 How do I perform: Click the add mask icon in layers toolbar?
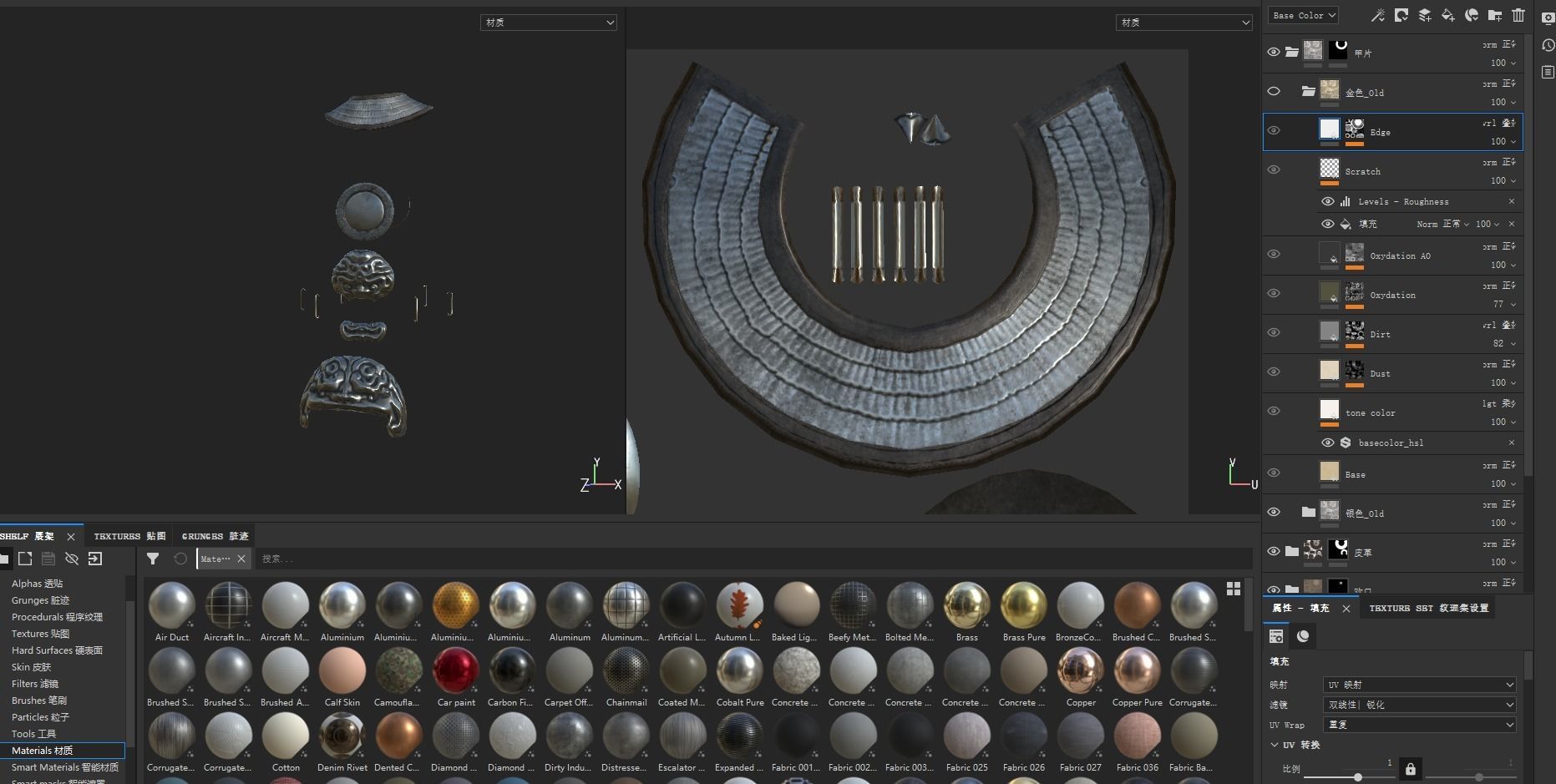click(x=1401, y=15)
